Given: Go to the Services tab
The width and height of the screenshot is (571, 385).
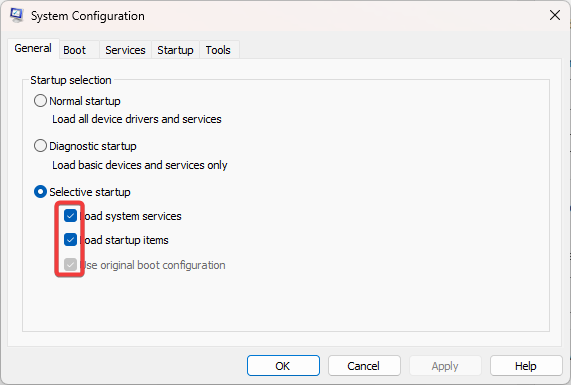Looking at the screenshot, I should click(x=125, y=50).
